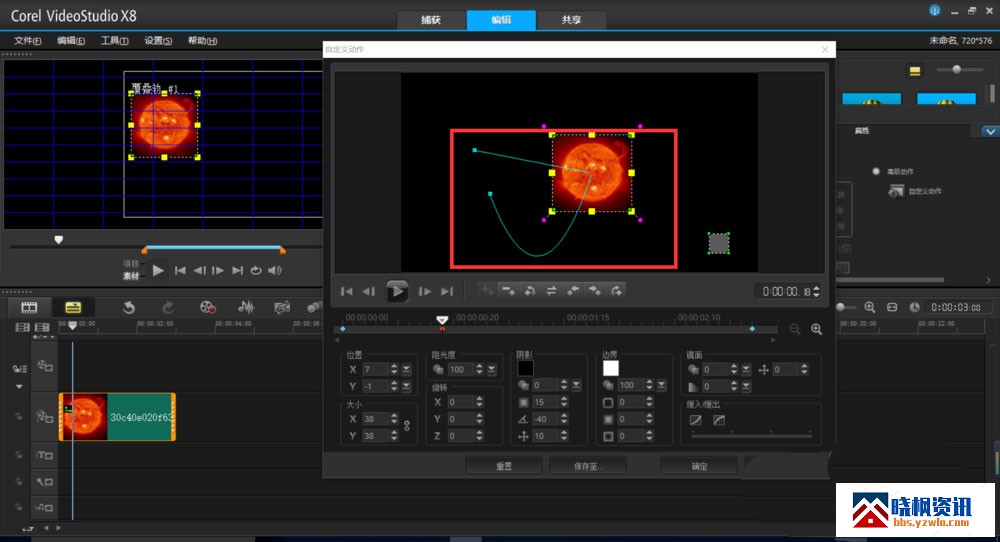The width and height of the screenshot is (1000, 542).
Task: Click the undo arrow in the timeline toolbar
Action: [x=129, y=307]
